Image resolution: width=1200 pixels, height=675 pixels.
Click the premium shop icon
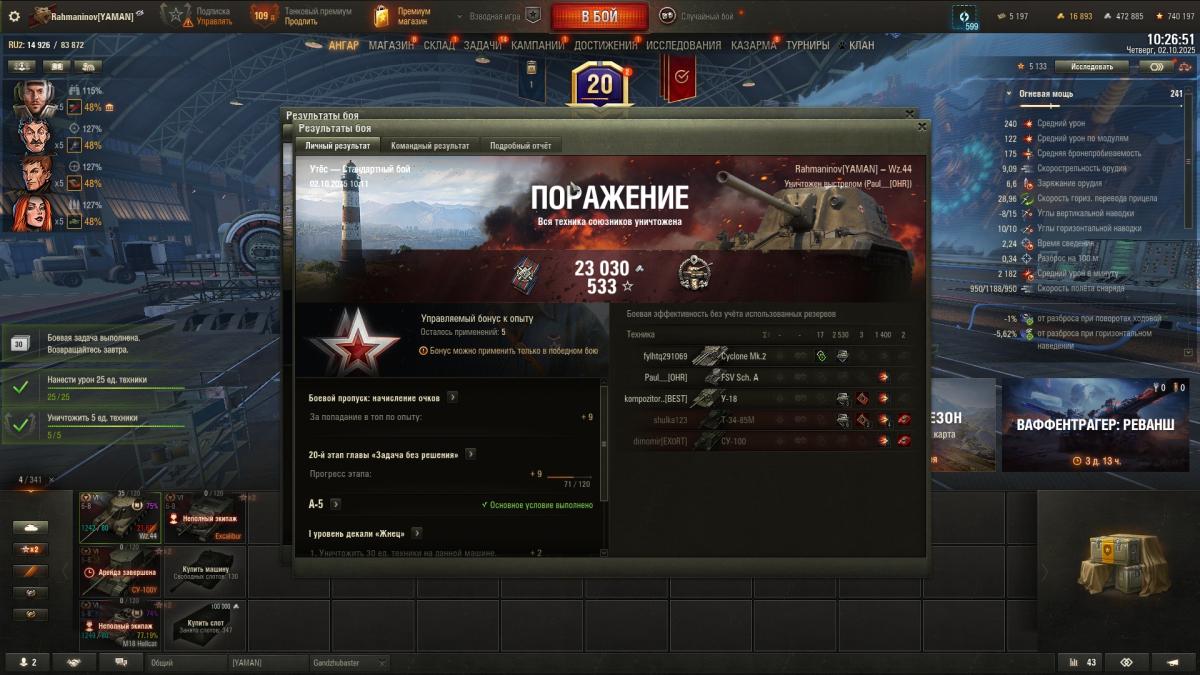[381, 16]
